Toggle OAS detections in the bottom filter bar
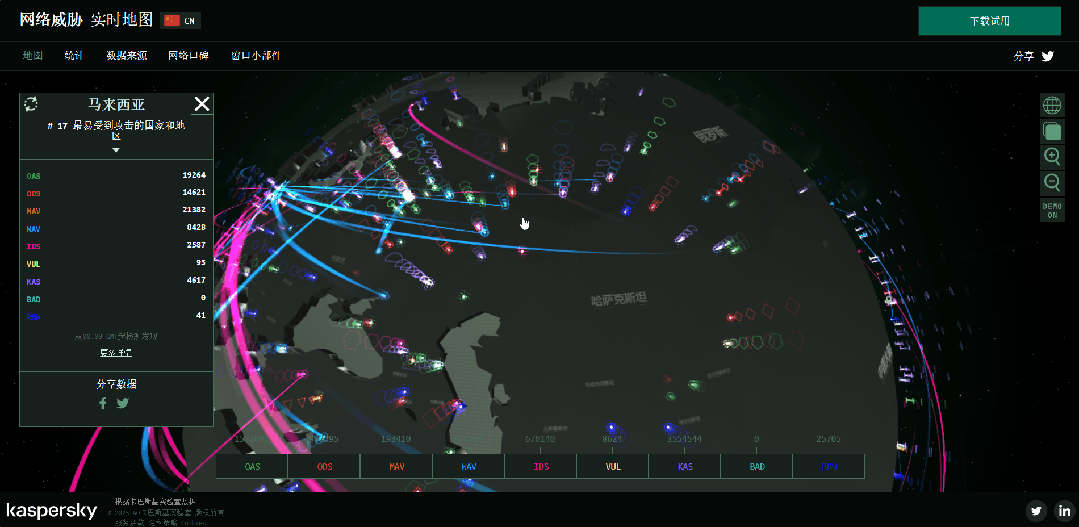The image size is (1079, 527). (252, 466)
